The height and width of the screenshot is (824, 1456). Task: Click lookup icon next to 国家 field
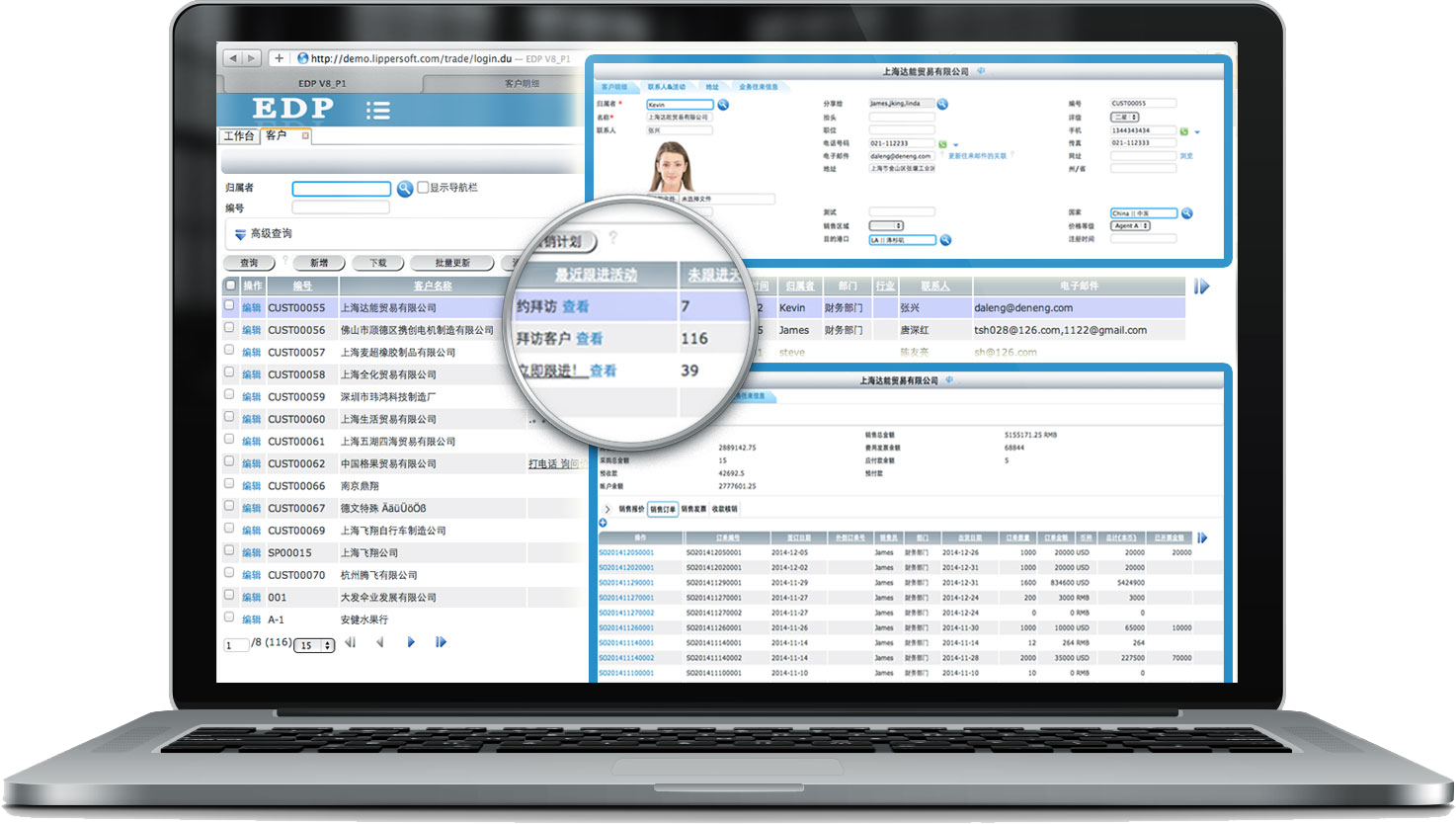(1187, 213)
